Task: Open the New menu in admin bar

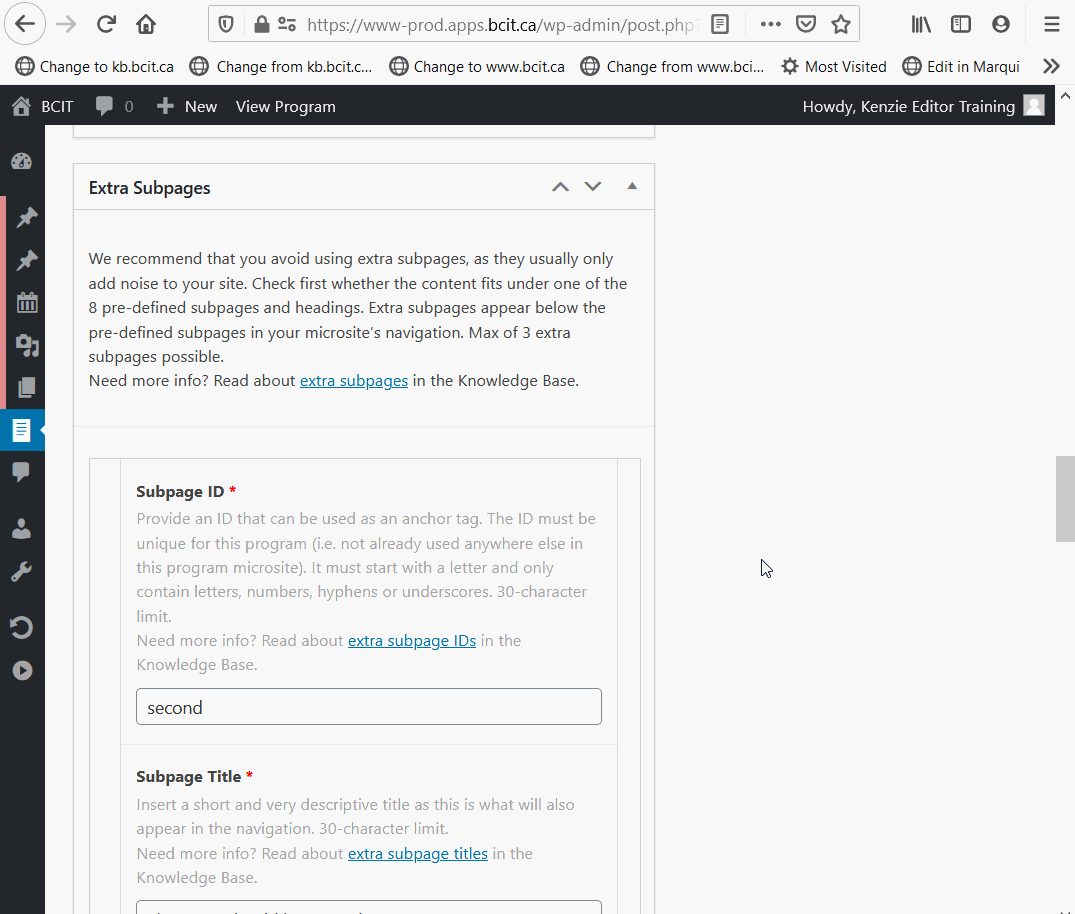Action: pos(186,106)
